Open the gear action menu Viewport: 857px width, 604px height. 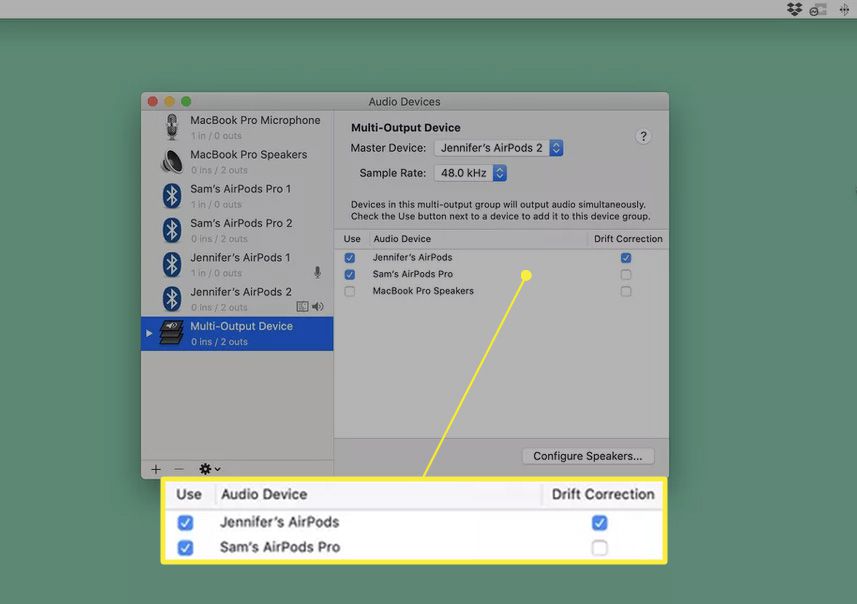click(209, 469)
